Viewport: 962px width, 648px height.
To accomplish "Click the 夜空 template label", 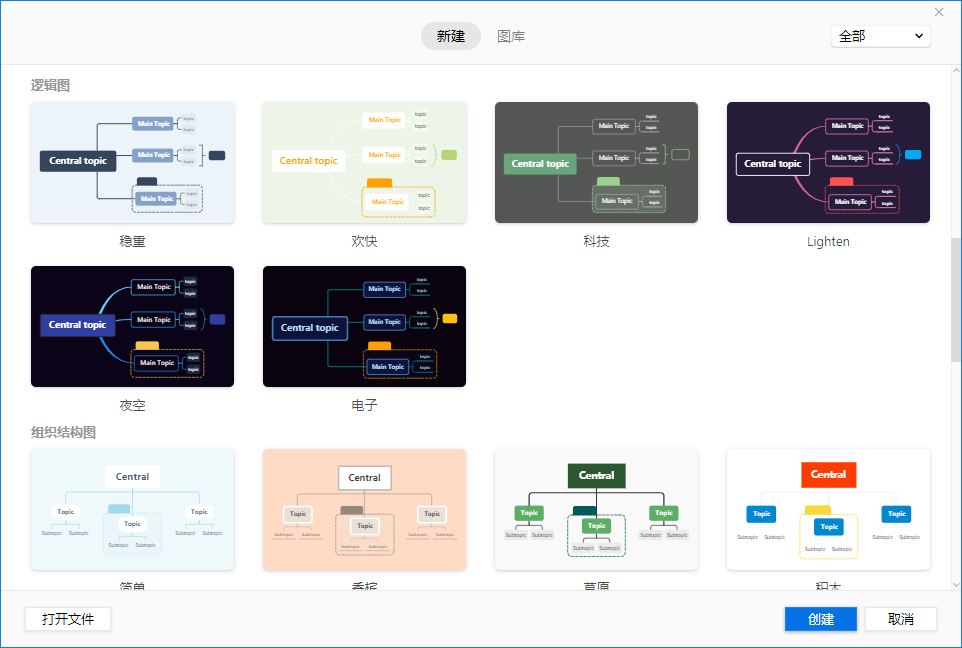I will click(133, 405).
